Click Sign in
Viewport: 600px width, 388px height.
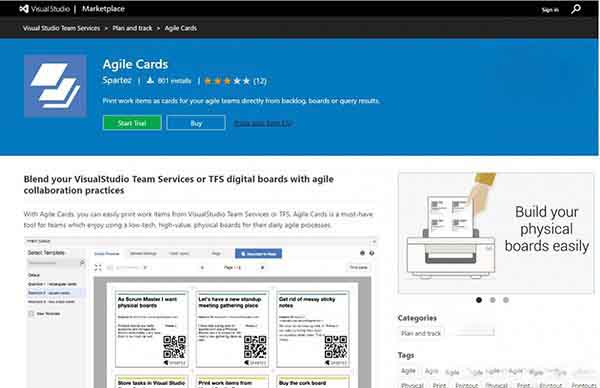[x=550, y=10]
